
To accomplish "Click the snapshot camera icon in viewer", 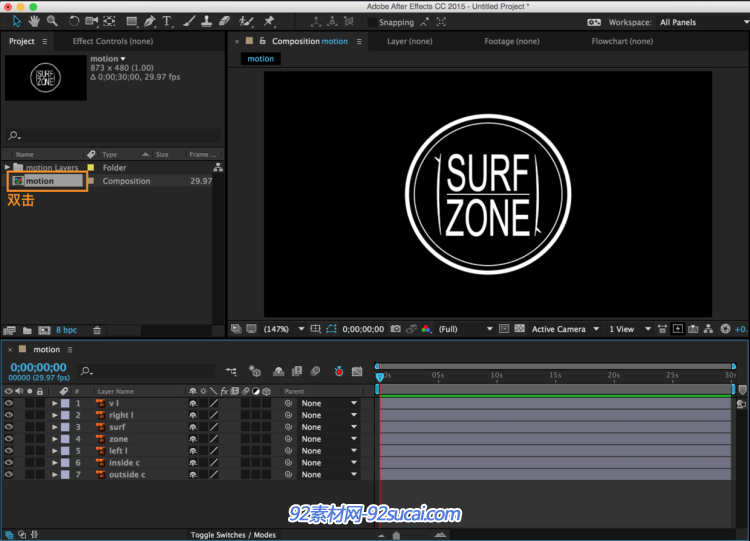I will [396, 329].
